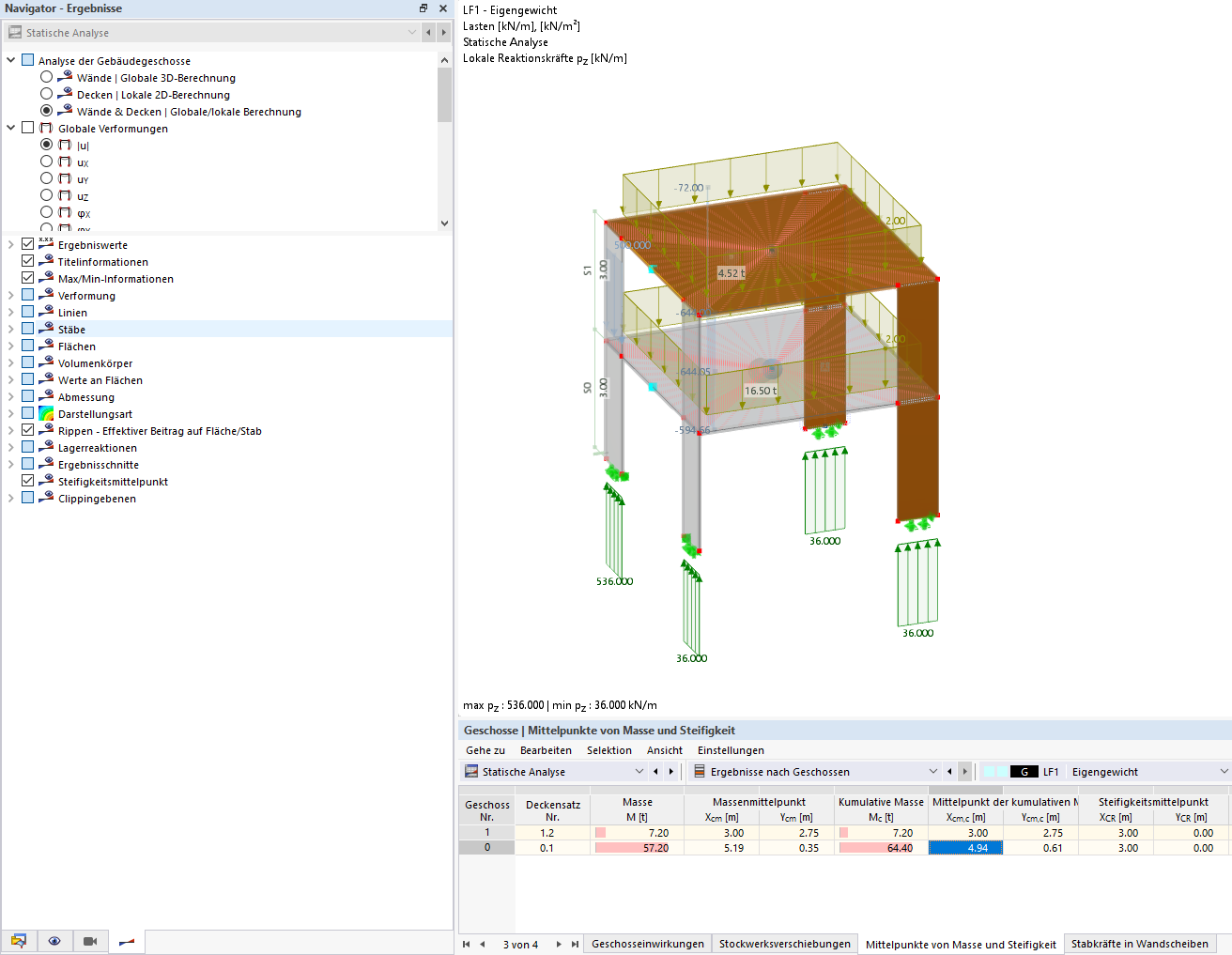Click the Darstellungsart color icon
Viewport: 1232px width, 955px height.
[x=46, y=413]
